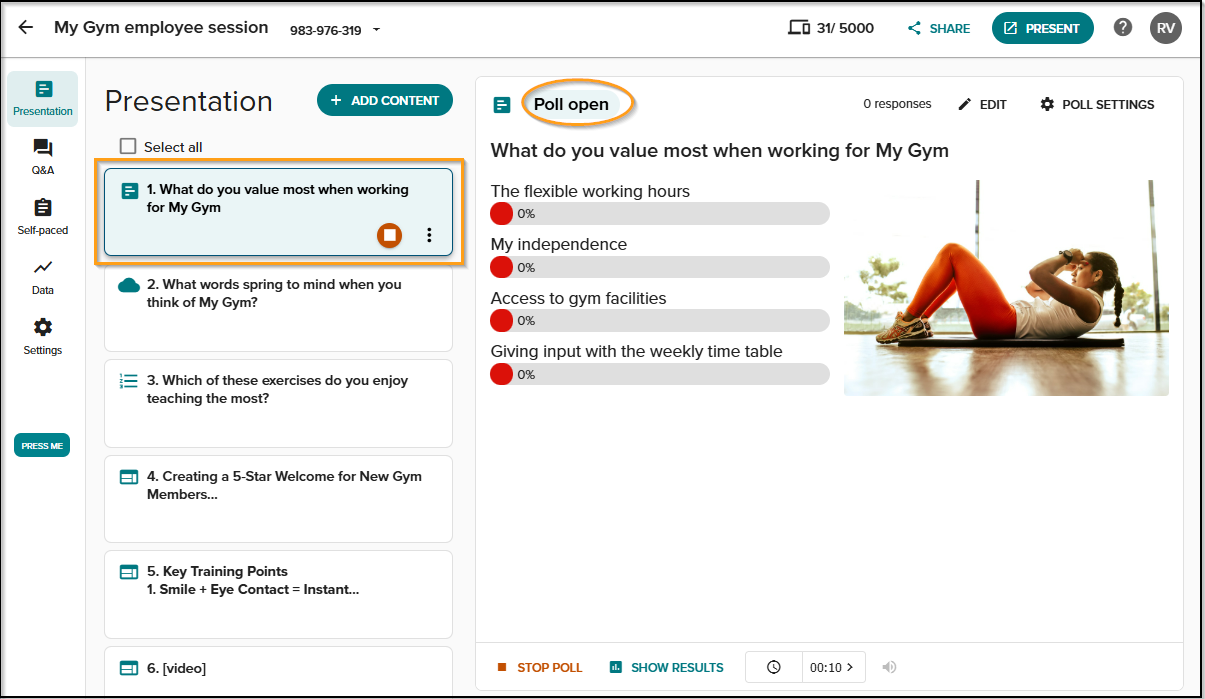1205x699 pixels.
Task: Open the Settings sidebar tab
Action: coord(43,337)
